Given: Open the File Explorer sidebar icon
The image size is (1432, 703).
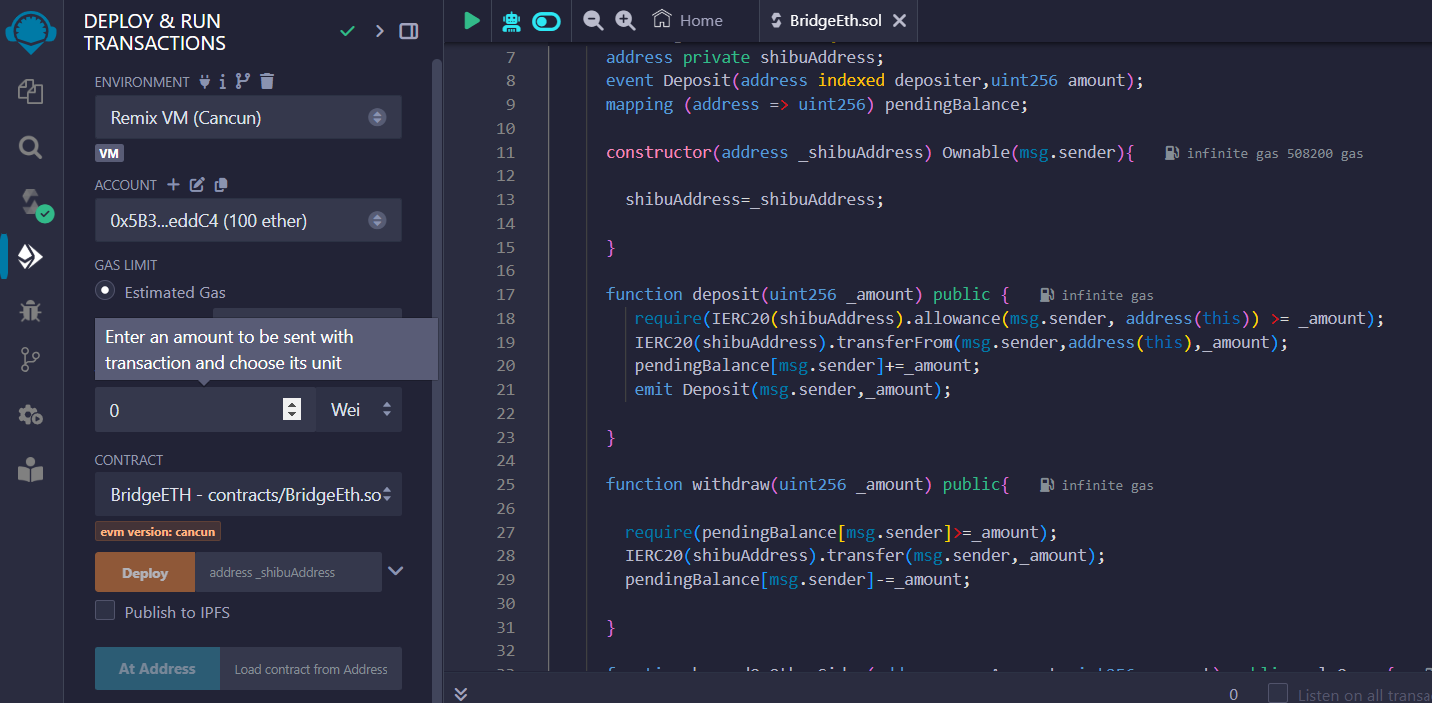Looking at the screenshot, I should pos(30,92).
